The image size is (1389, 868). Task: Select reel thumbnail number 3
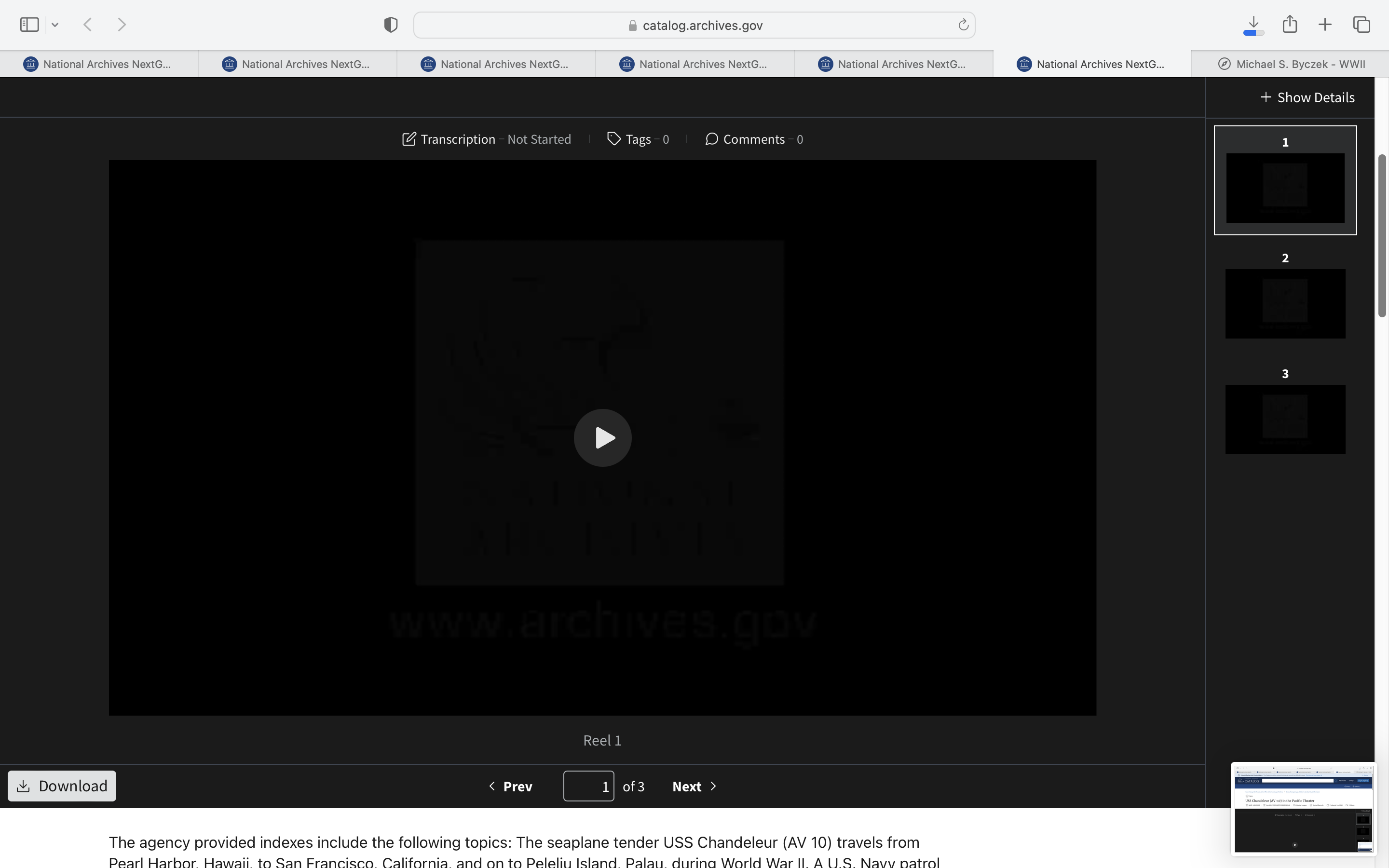tap(1284, 419)
